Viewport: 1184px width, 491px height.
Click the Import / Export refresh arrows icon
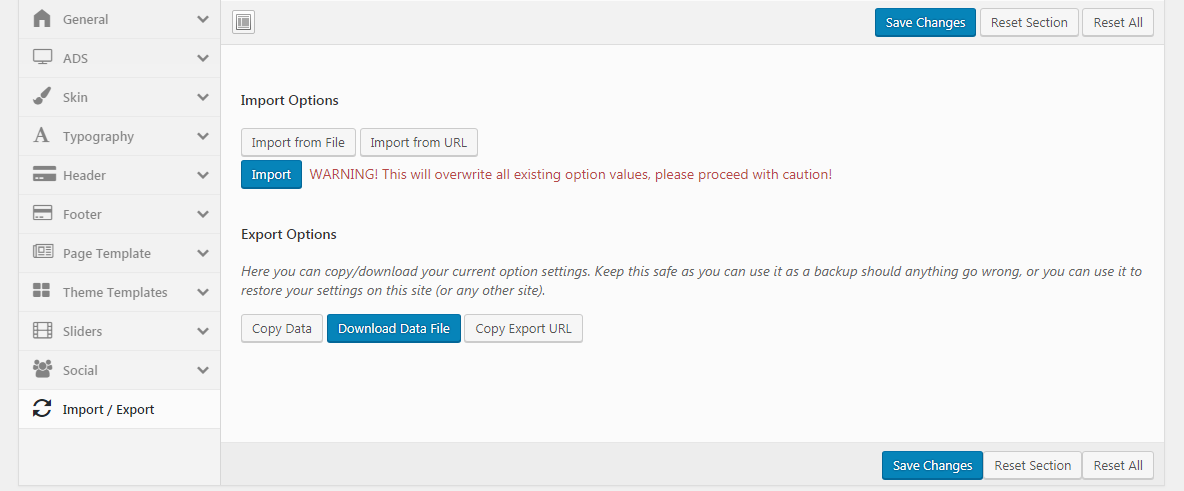pyautogui.click(x=42, y=409)
